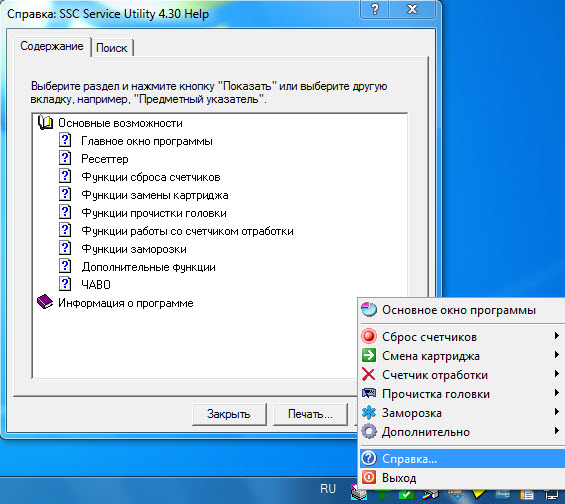The image size is (565, 504).
Task: Click the Функции сброса счетчиков topic icon
Action: coord(65,176)
